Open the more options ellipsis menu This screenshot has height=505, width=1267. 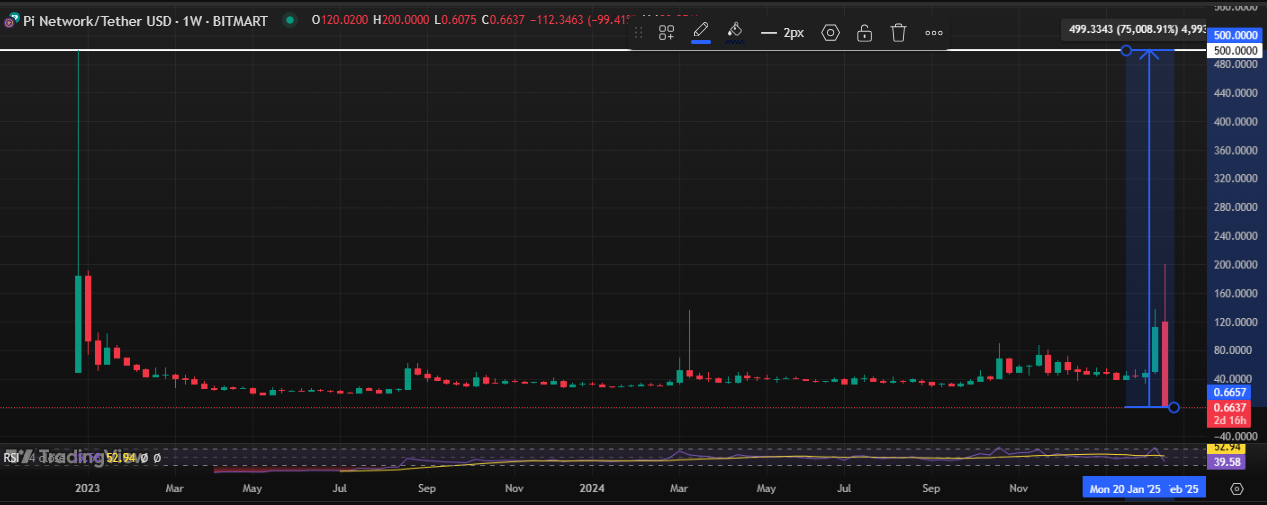pos(933,33)
